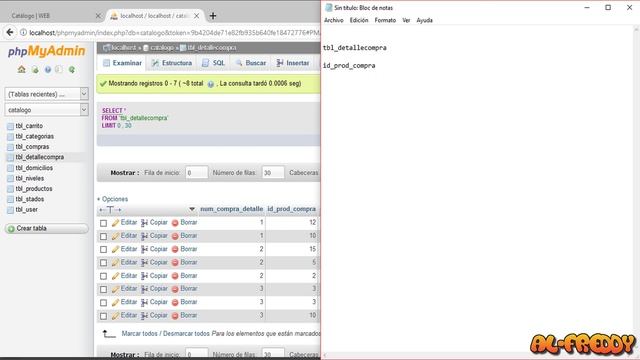Screen dimensions: 640x360
Task: Click the Insertar tab icon
Action: point(280,63)
